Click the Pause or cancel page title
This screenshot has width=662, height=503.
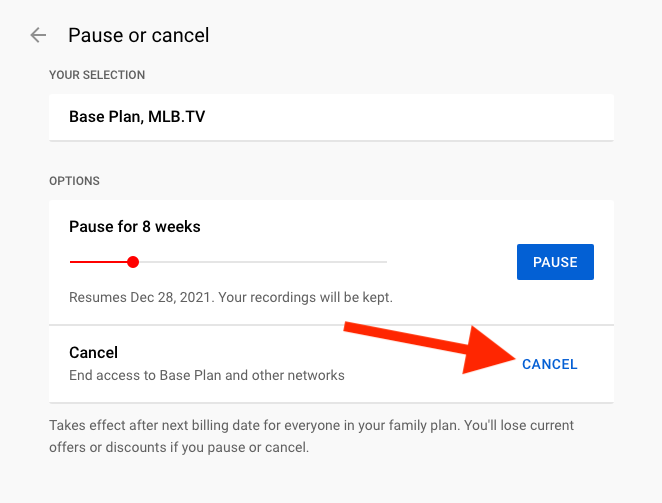[138, 36]
